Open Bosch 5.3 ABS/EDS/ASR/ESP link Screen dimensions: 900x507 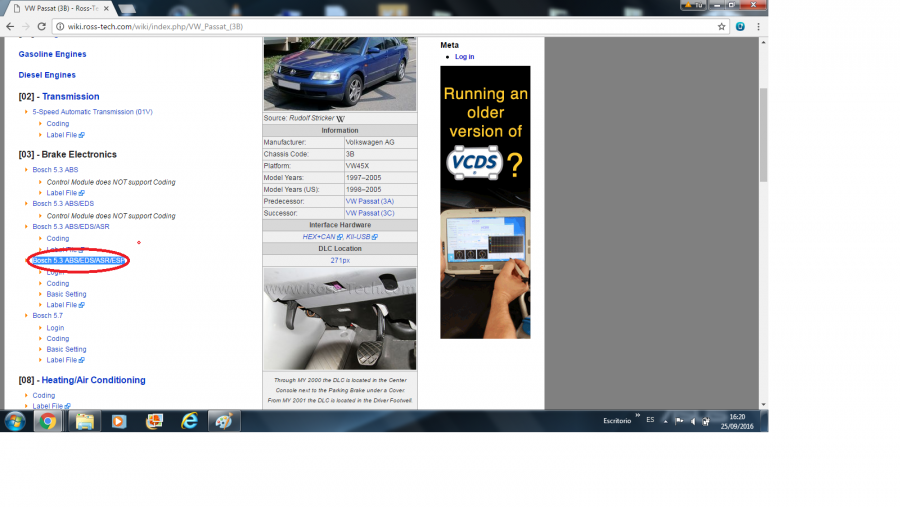tap(78, 261)
